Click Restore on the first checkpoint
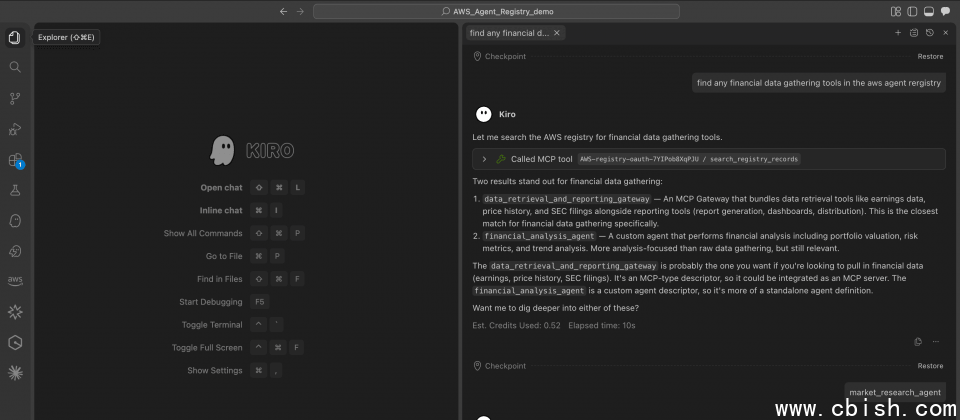 [x=930, y=57]
